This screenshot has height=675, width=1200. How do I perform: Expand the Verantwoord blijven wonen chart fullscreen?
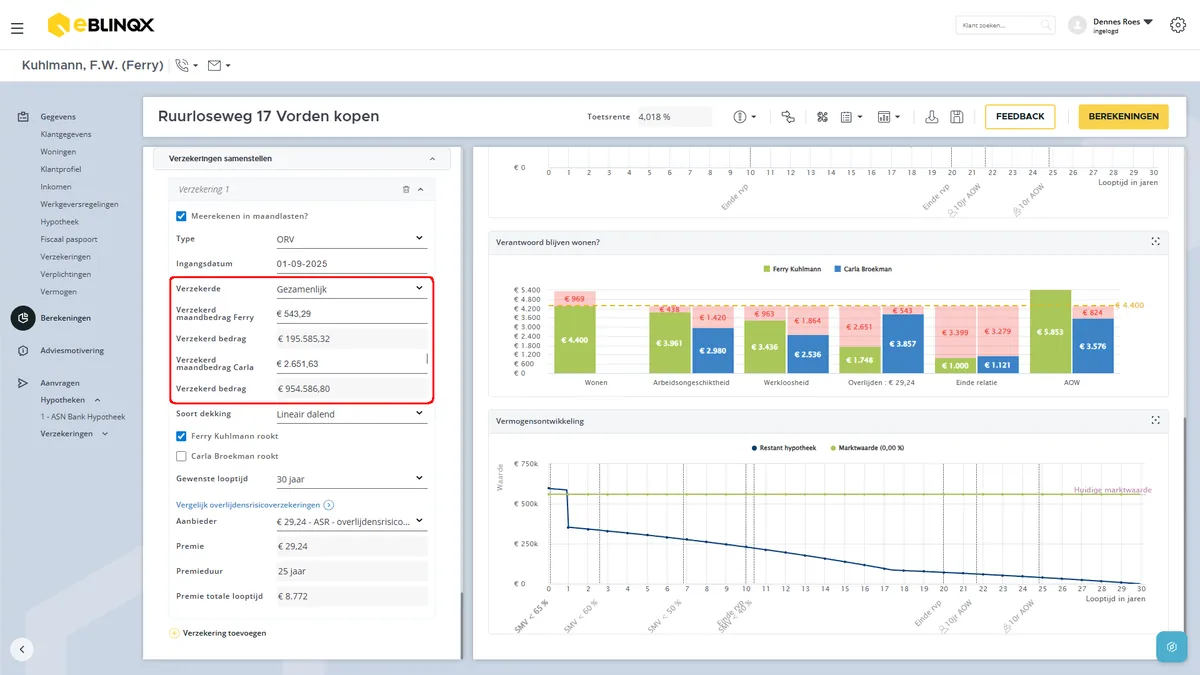pos(1155,242)
